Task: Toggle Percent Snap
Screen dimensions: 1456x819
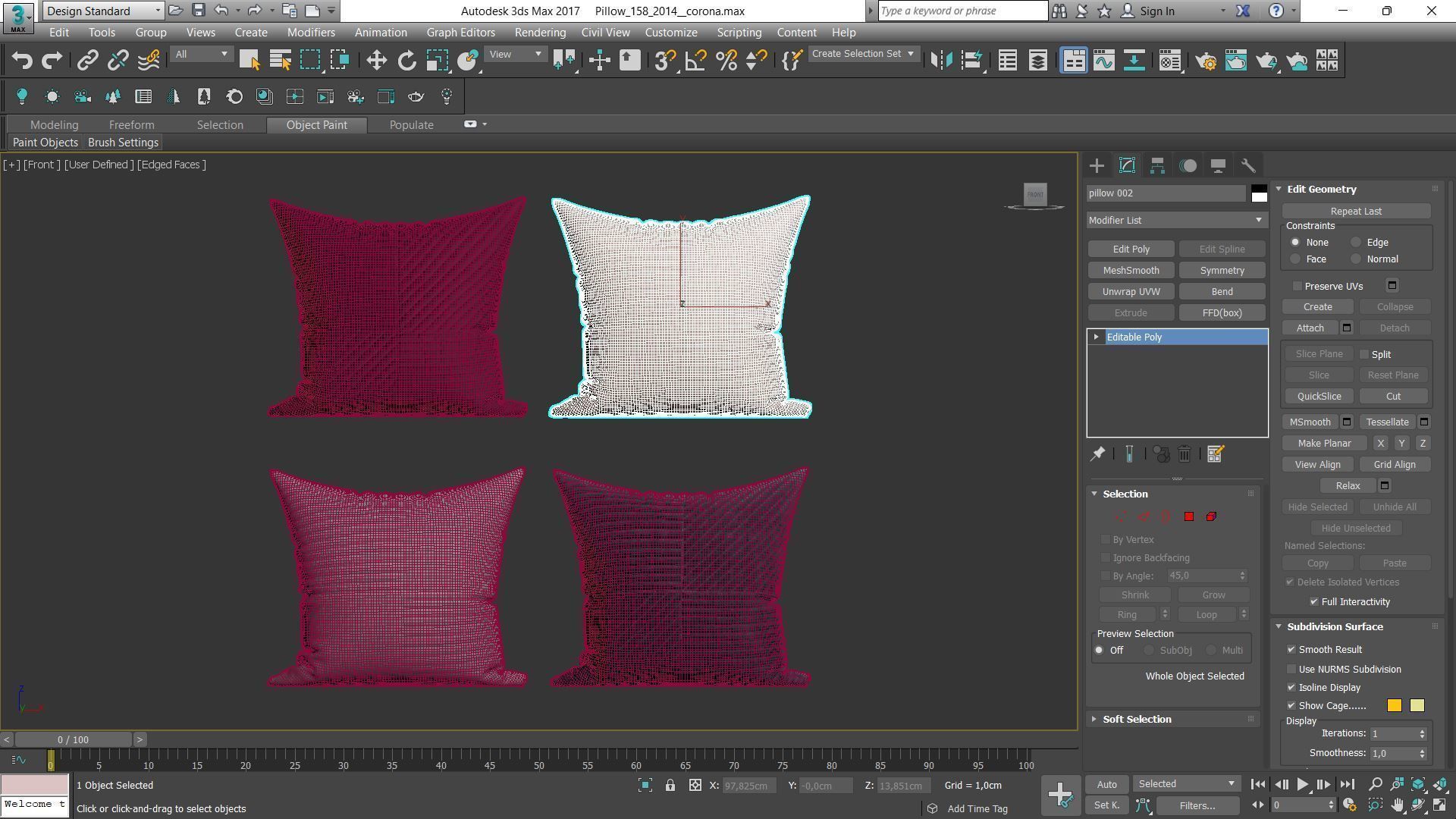Action: 726,61
